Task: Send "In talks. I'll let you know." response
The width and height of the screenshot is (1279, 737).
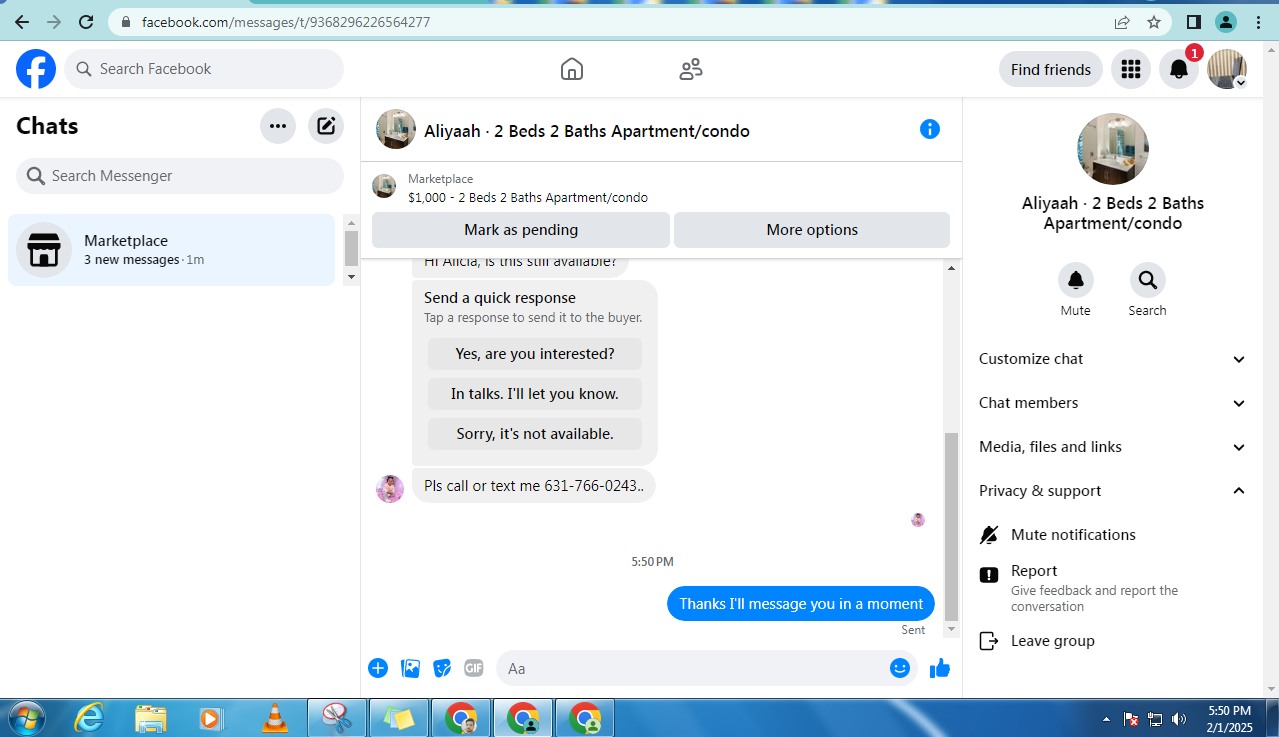Action: [535, 394]
